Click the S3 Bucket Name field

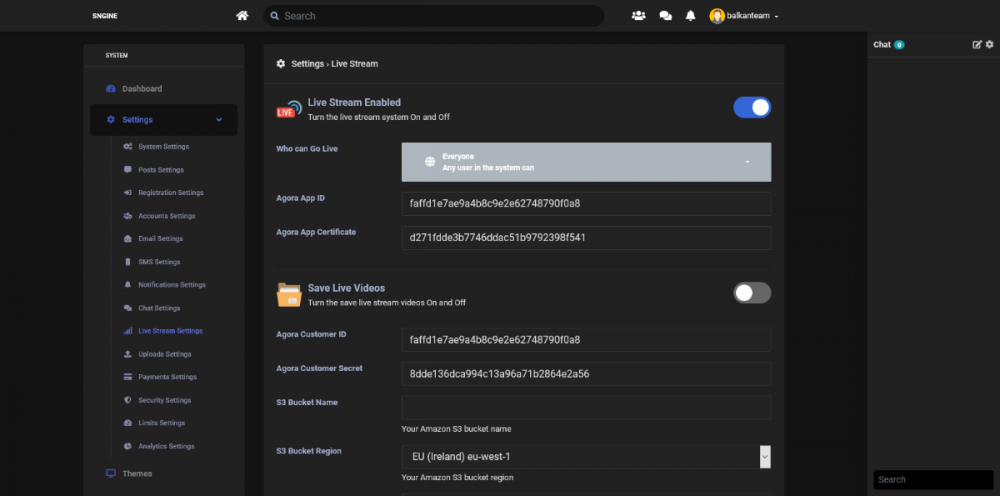click(586, 408)
